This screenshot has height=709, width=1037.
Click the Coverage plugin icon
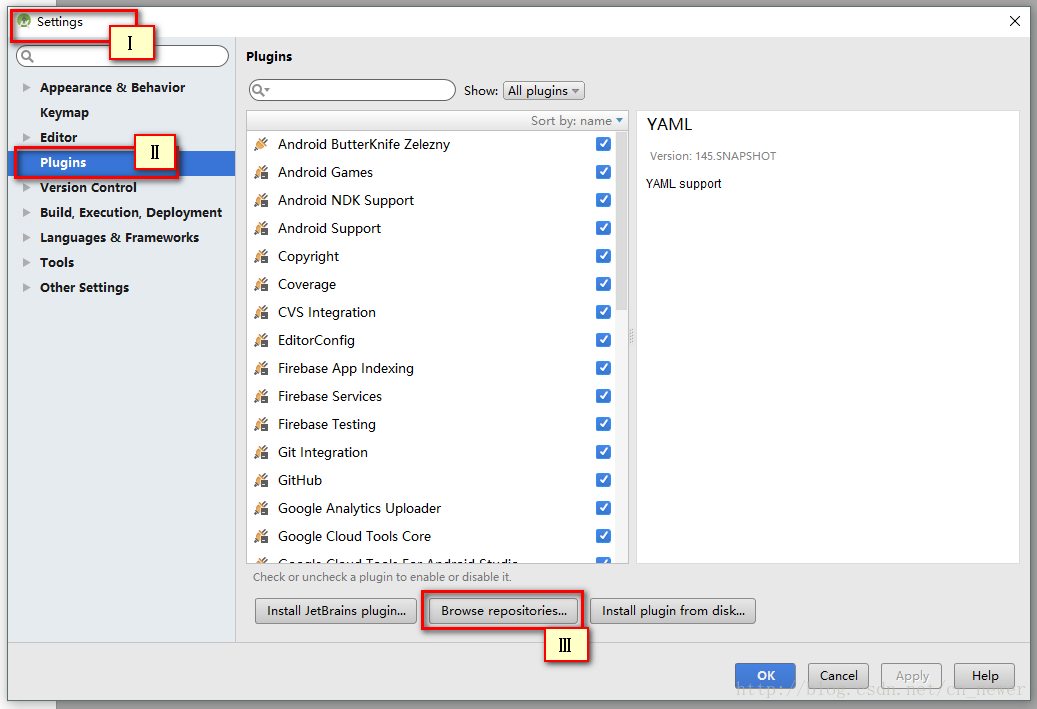[x=261, y=284]
